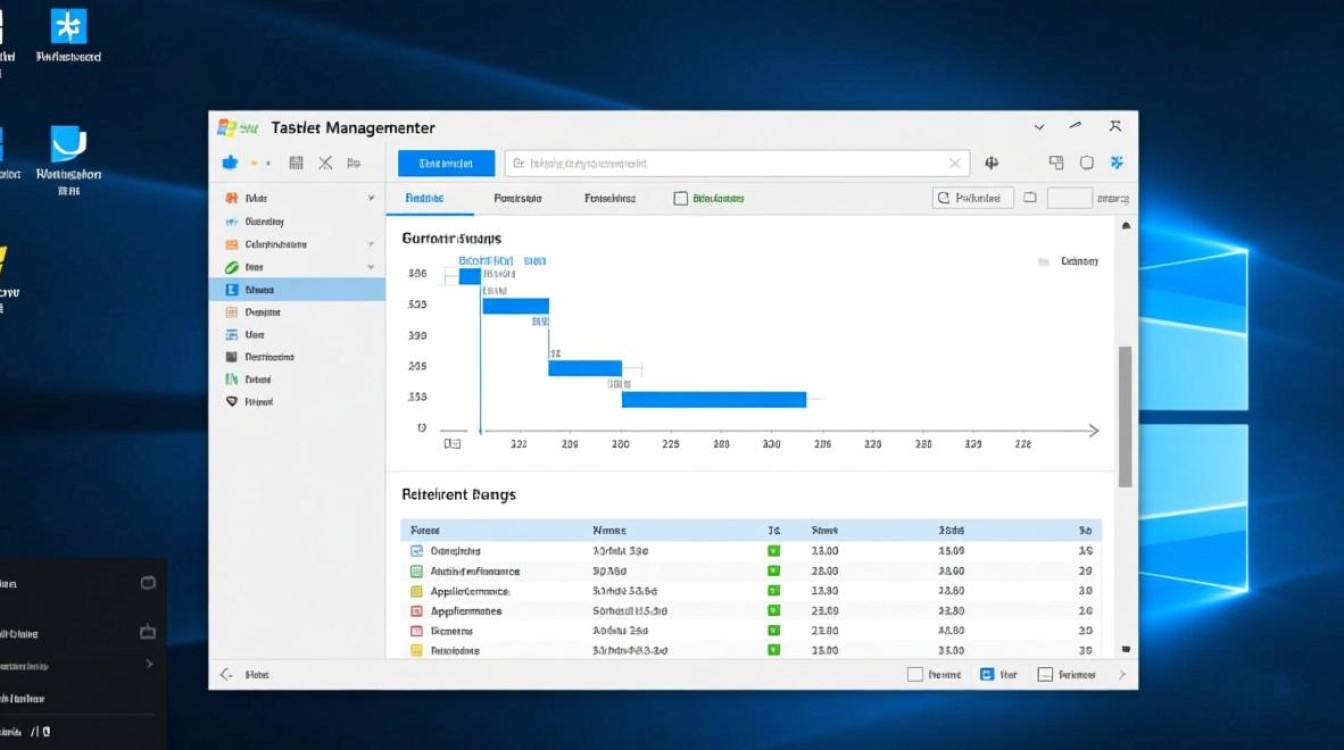Tick the first empty checkbox in bottom bar
The height and width of the screenshot is (750, 1344).
(914, 675)
